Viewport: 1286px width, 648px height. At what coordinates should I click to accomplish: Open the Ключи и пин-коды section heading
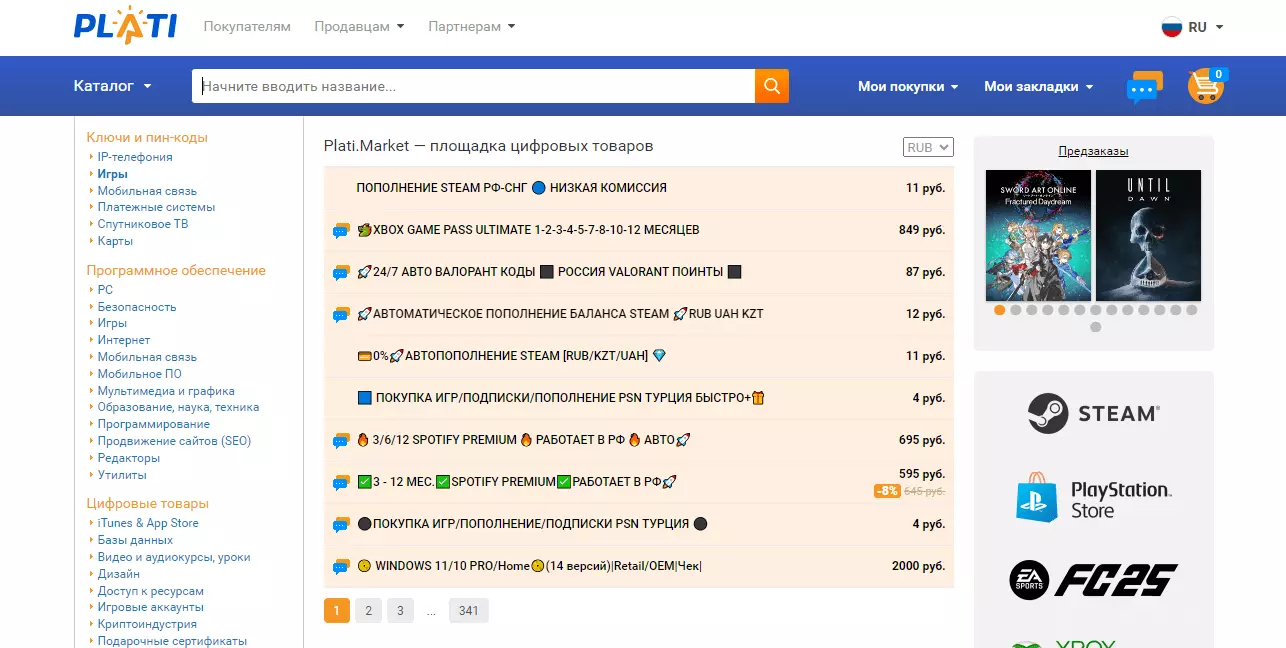tap(147, 138)
